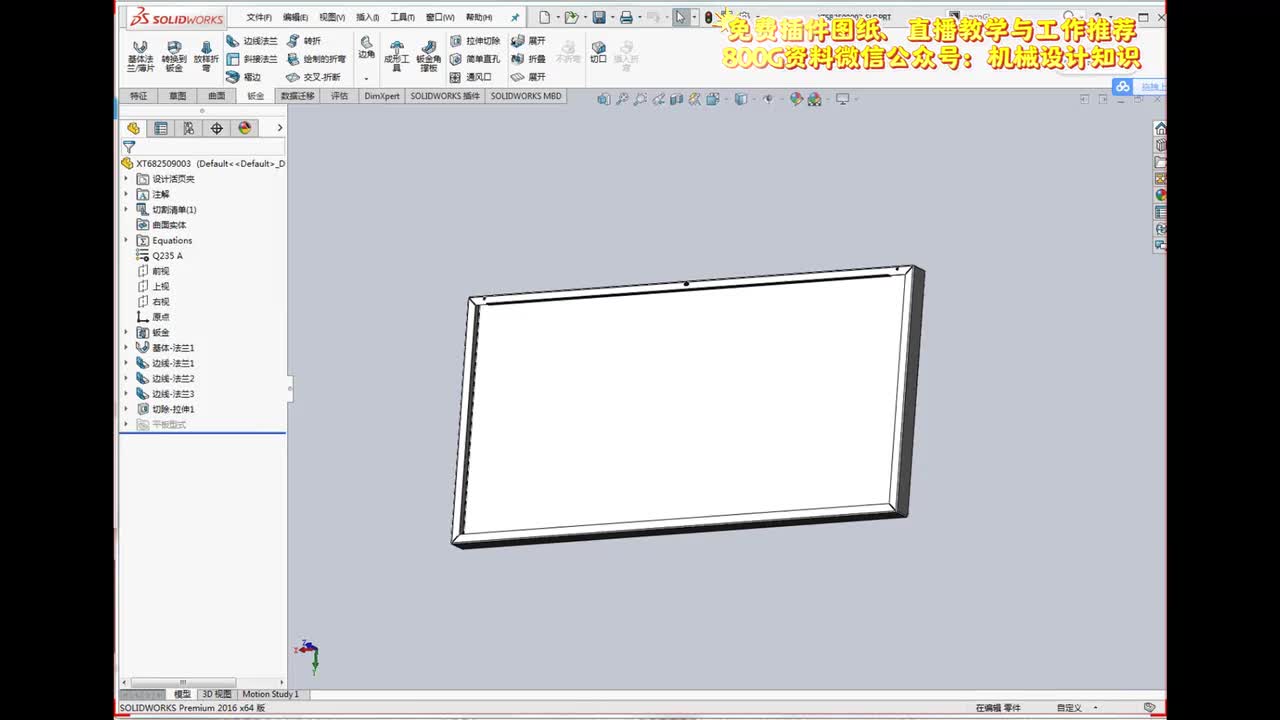
Task: Open the DisplayManager tab icon
Action: pyautogui.click(x=245, y=128)
